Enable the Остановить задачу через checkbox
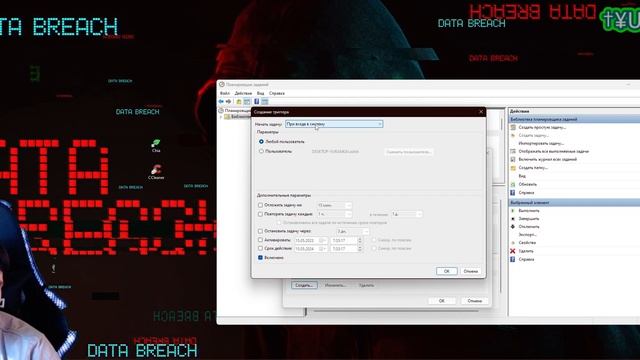This screenshot has height=360, width=640. 260,231
